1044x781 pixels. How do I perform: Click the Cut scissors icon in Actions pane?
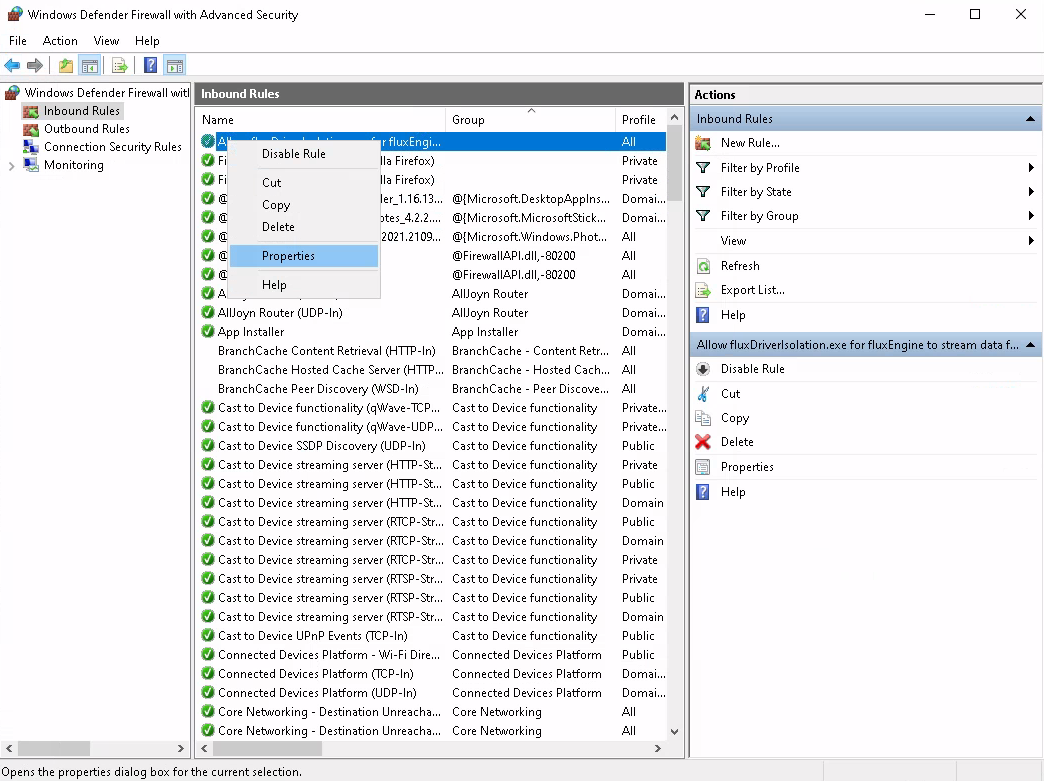(x=702, y=393)
